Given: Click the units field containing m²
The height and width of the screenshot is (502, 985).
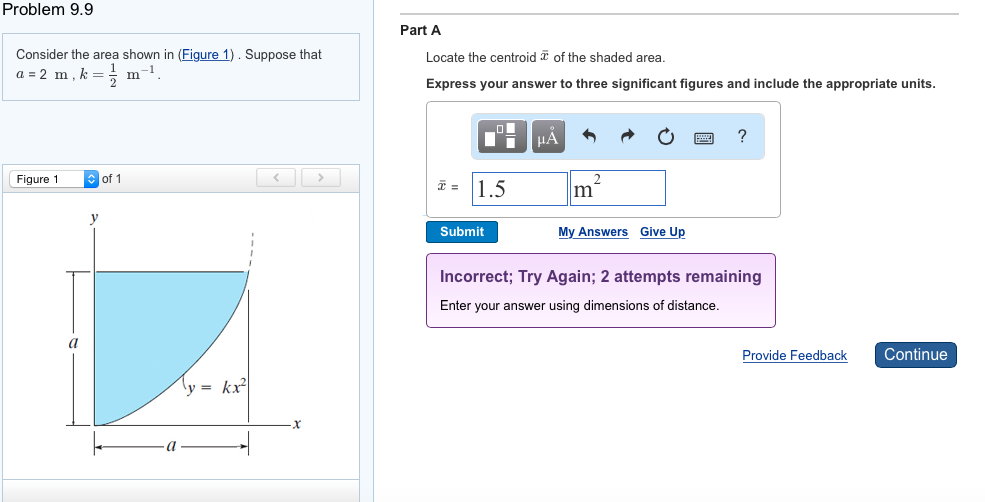Looking at the screenshot, I should [617, 188].
